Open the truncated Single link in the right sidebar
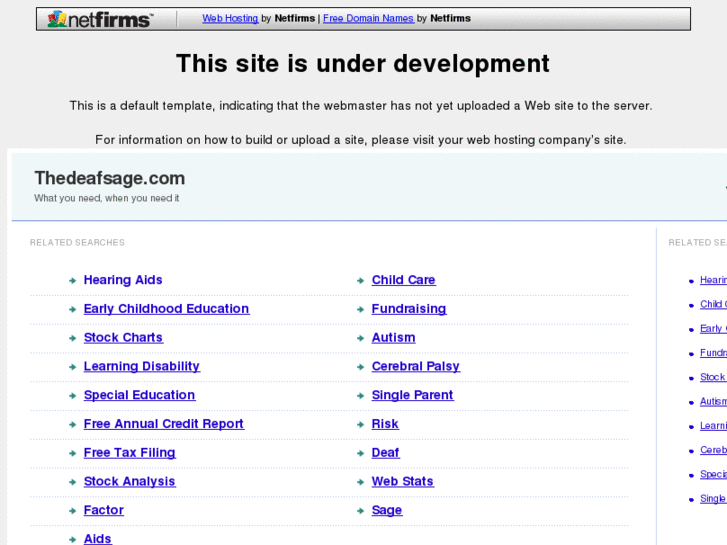The image size is (727, 545). pyautogui.click(x=713, y=499)
